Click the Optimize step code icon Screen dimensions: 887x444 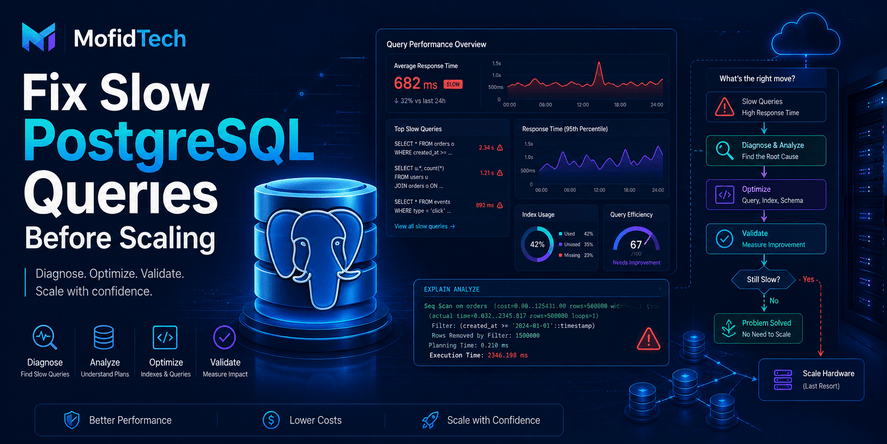[725, 195]
